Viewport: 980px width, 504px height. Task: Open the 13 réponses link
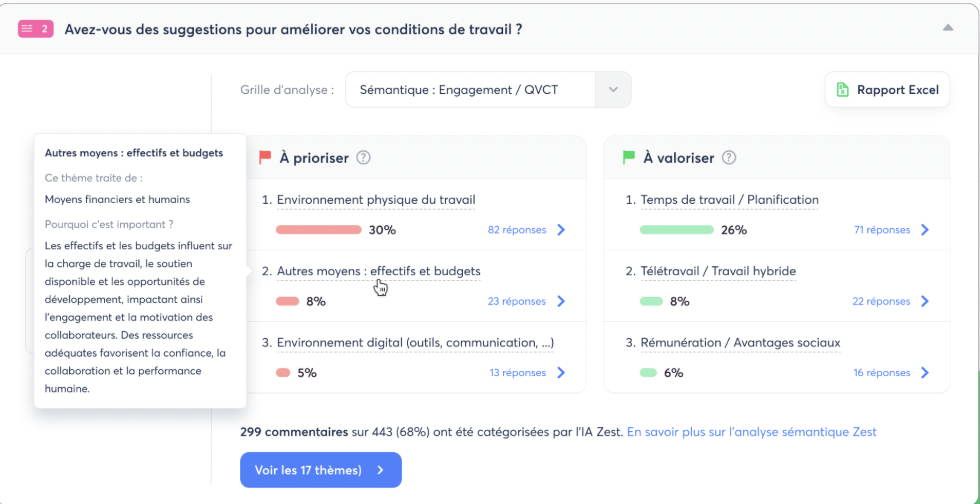tap(517, 373)
